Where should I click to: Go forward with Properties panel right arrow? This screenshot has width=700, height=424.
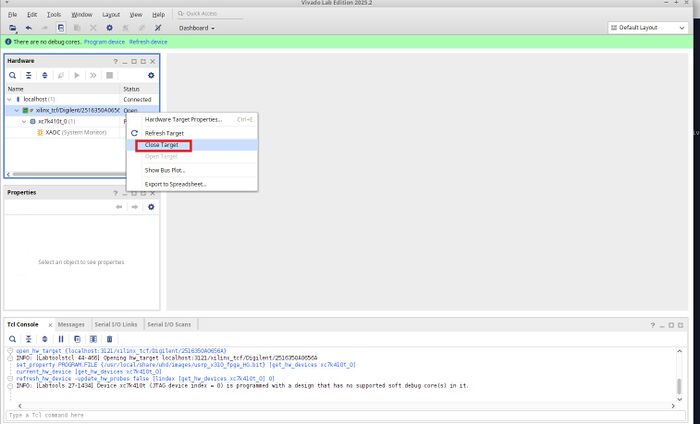pos(134,207)
